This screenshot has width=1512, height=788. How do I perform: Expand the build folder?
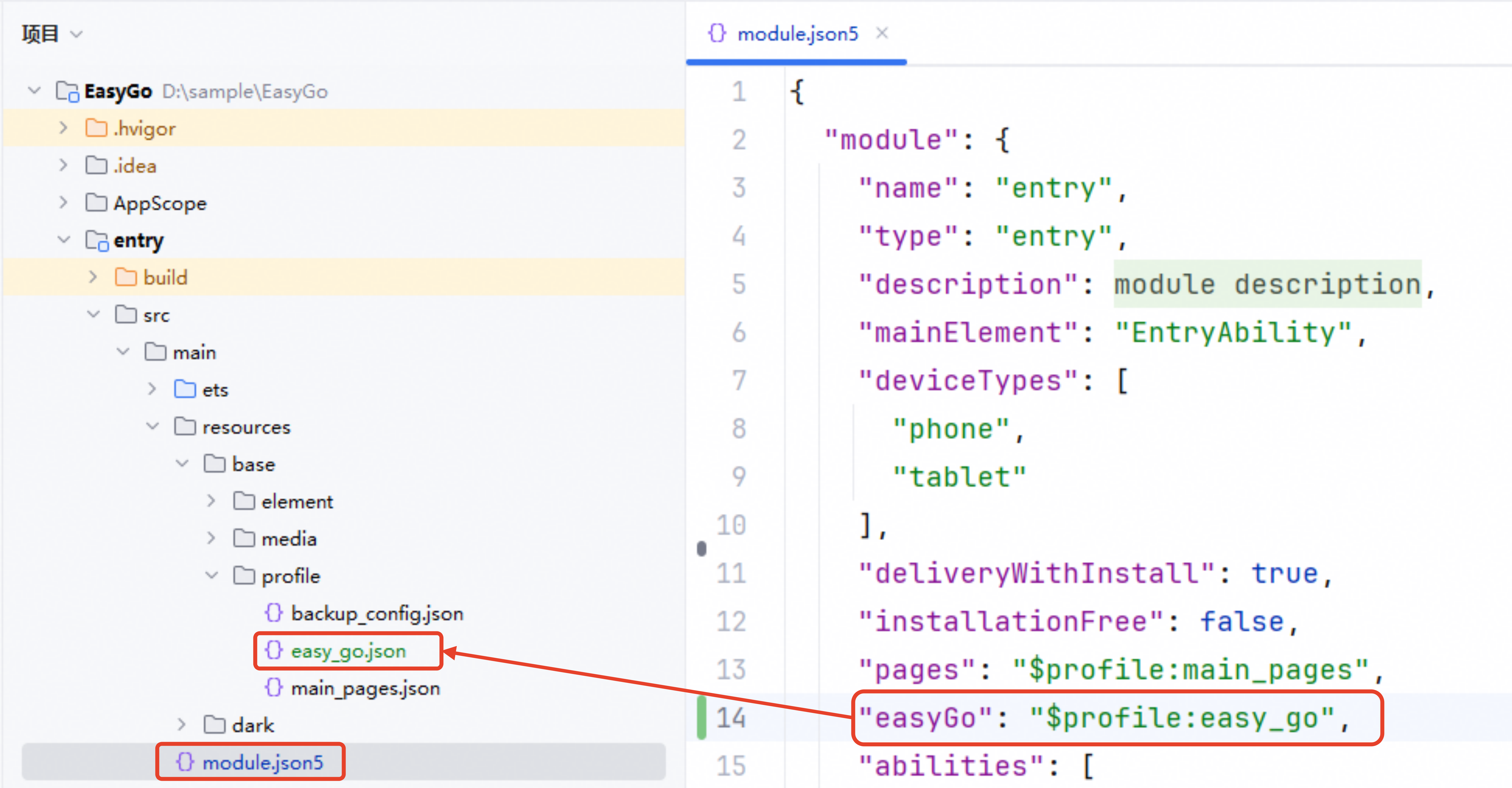(x=93, y=277)
